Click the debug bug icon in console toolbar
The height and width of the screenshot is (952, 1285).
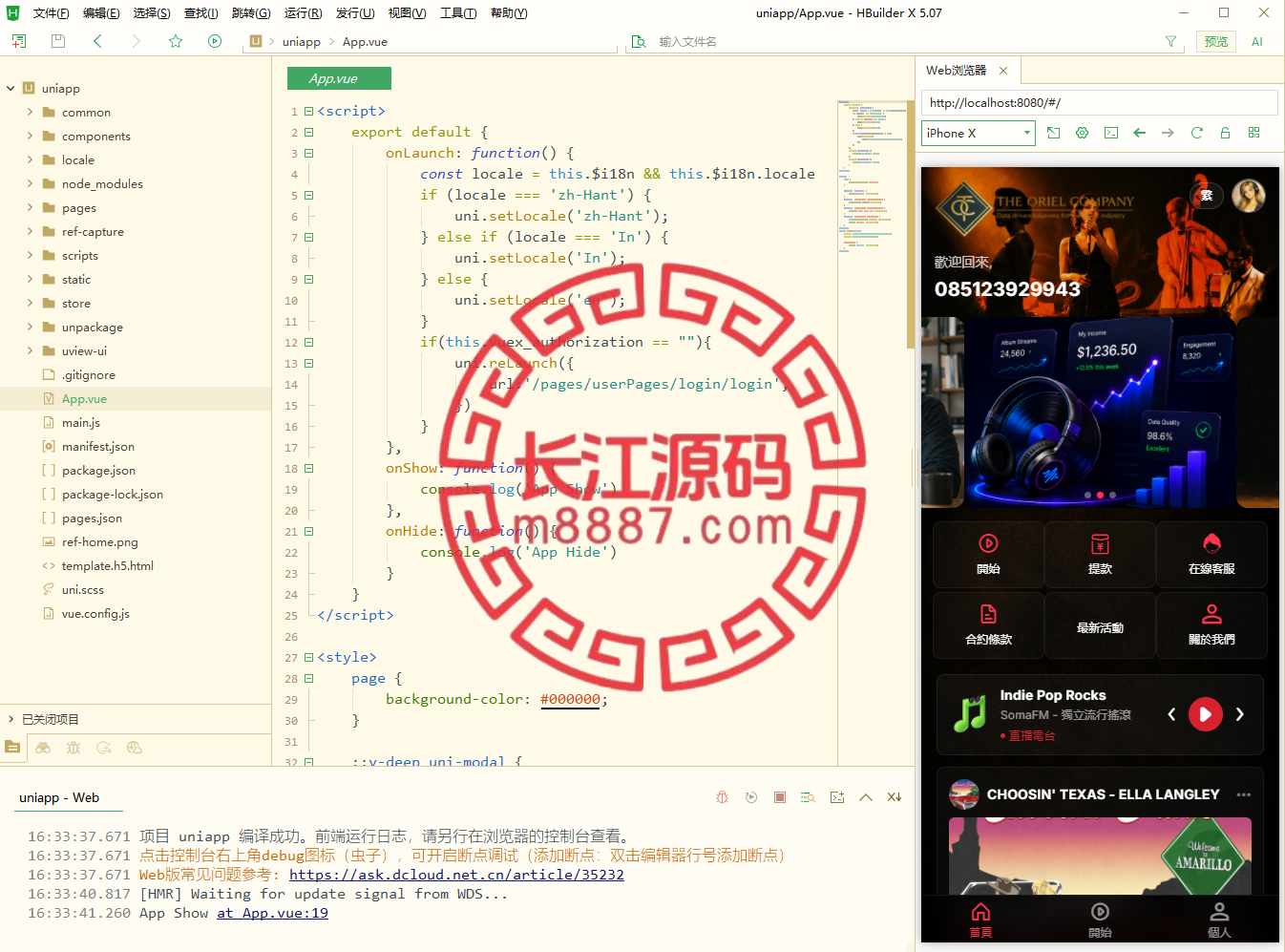click(723, 797)
